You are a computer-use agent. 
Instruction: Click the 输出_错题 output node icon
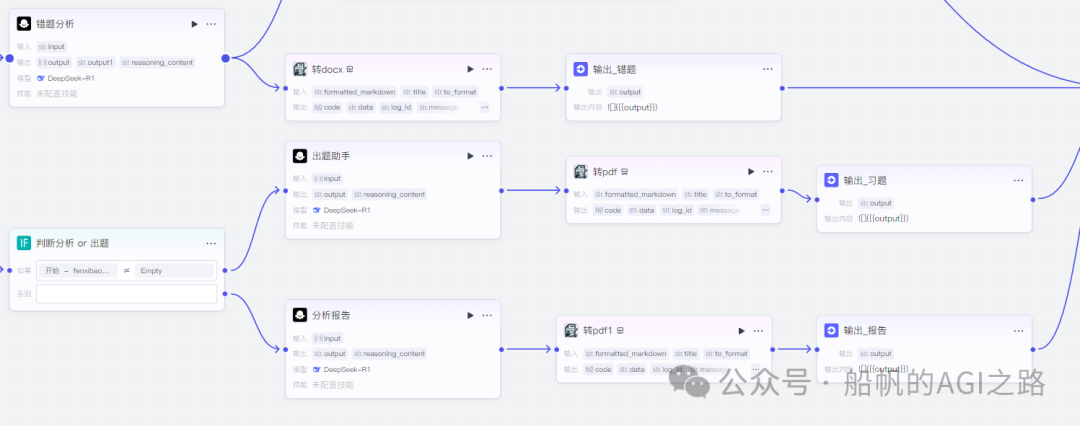click(x=581, y=69)
